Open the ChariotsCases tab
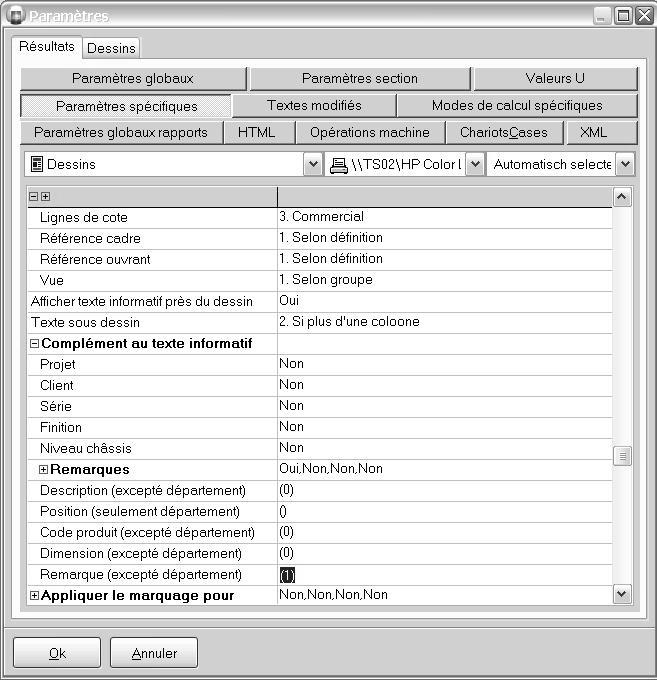The width and height of the screenshot is (657, 680). (x=504, y=132)
